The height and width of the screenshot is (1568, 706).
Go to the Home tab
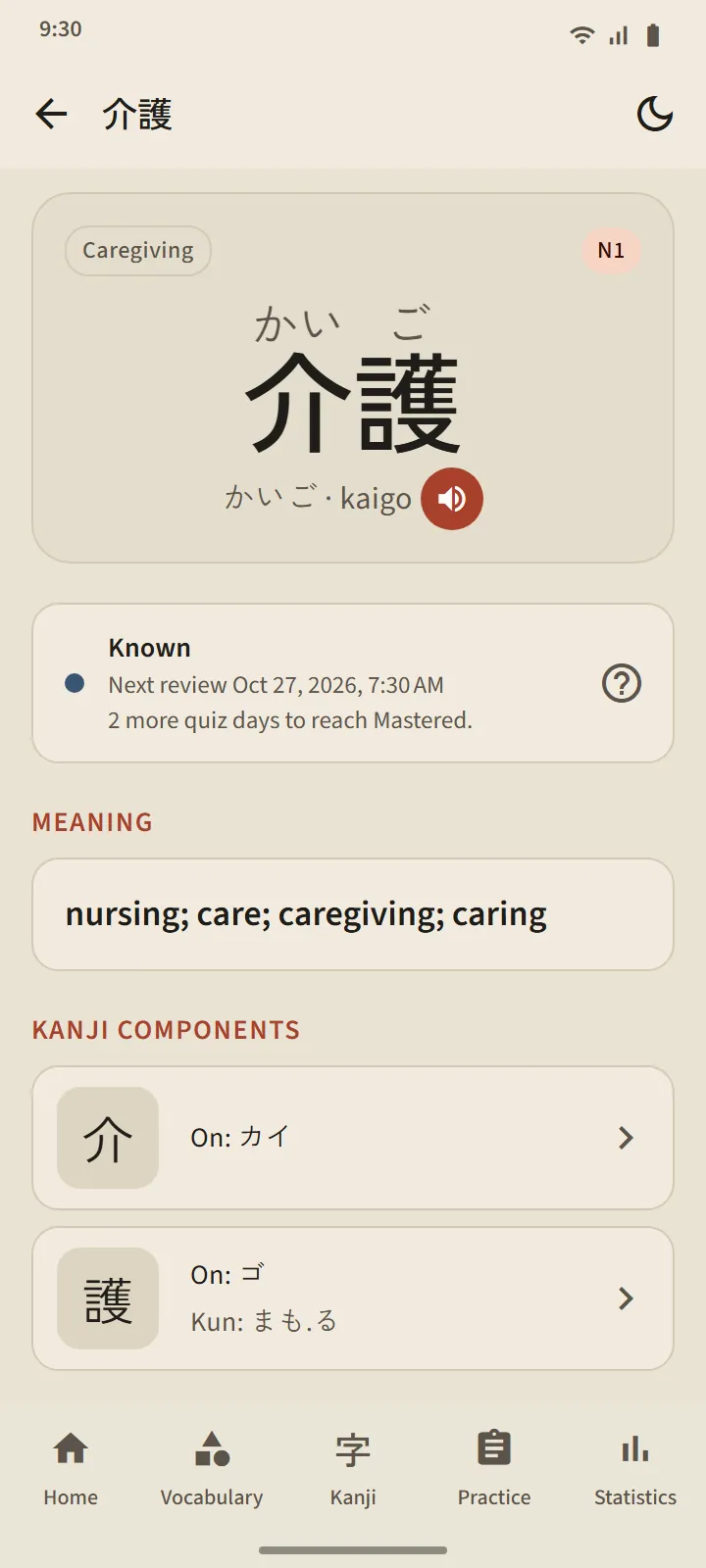(x=71, y=1468)
